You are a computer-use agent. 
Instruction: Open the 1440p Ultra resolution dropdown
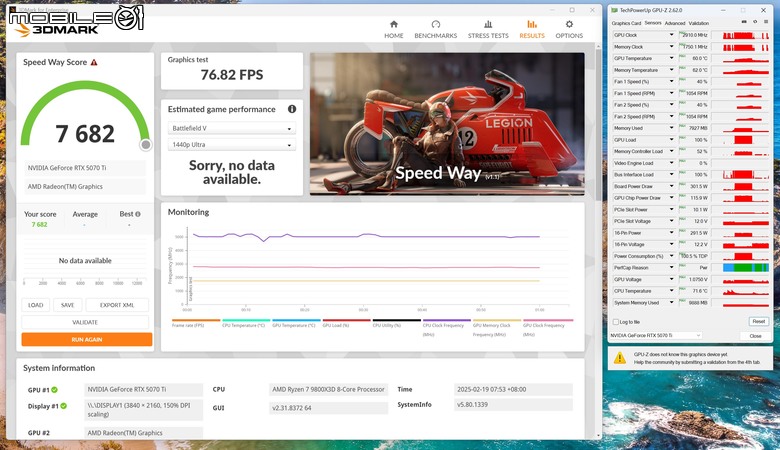[x=232, y=145]
